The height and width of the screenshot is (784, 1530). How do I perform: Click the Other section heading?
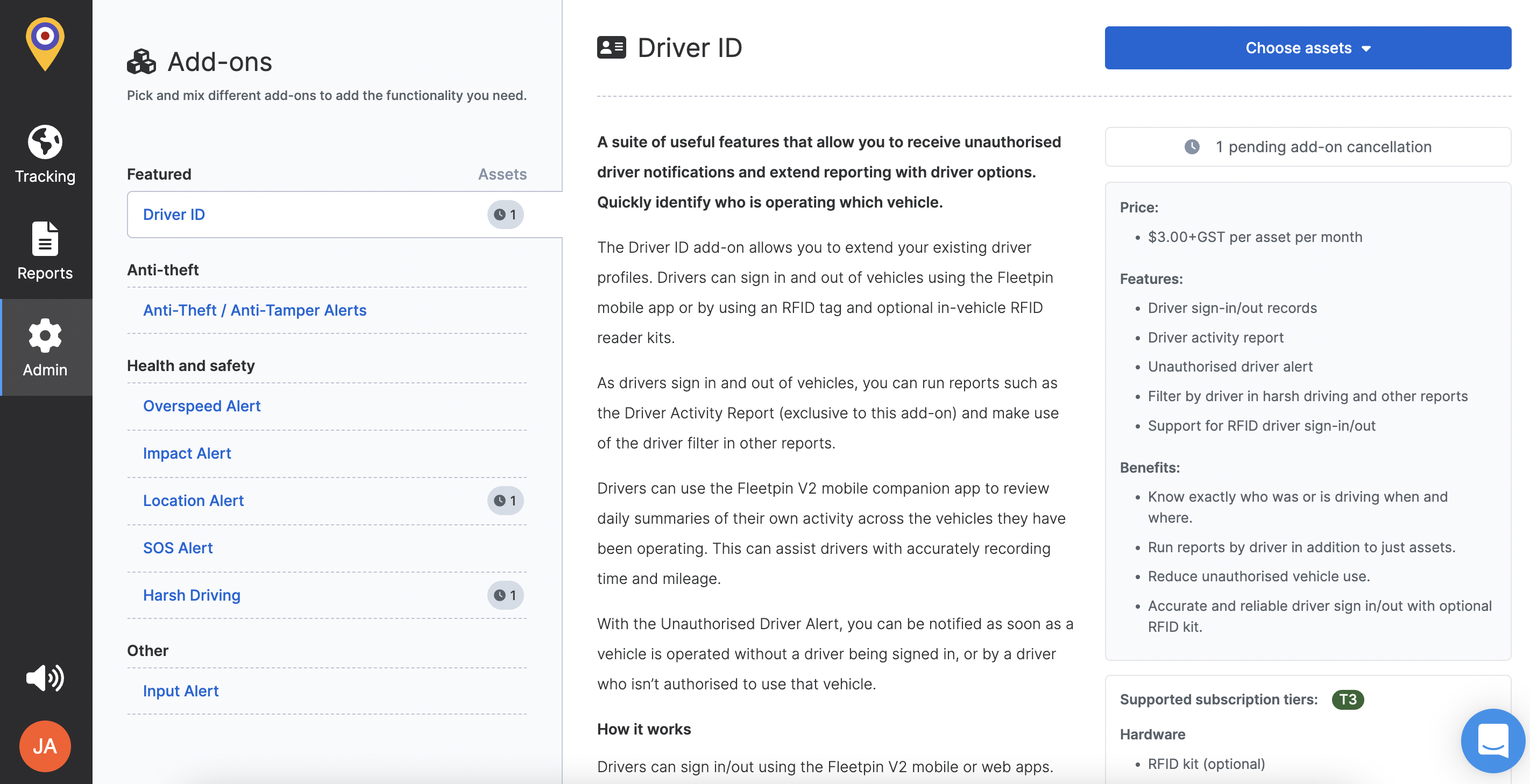click(x=148, y=651)
